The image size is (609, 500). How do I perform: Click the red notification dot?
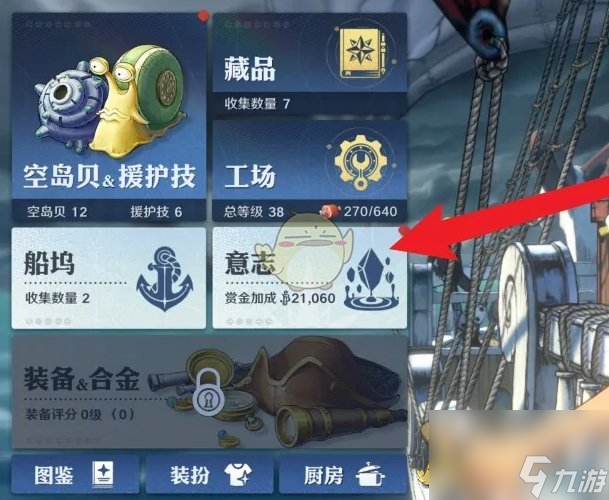pos(203,16)
